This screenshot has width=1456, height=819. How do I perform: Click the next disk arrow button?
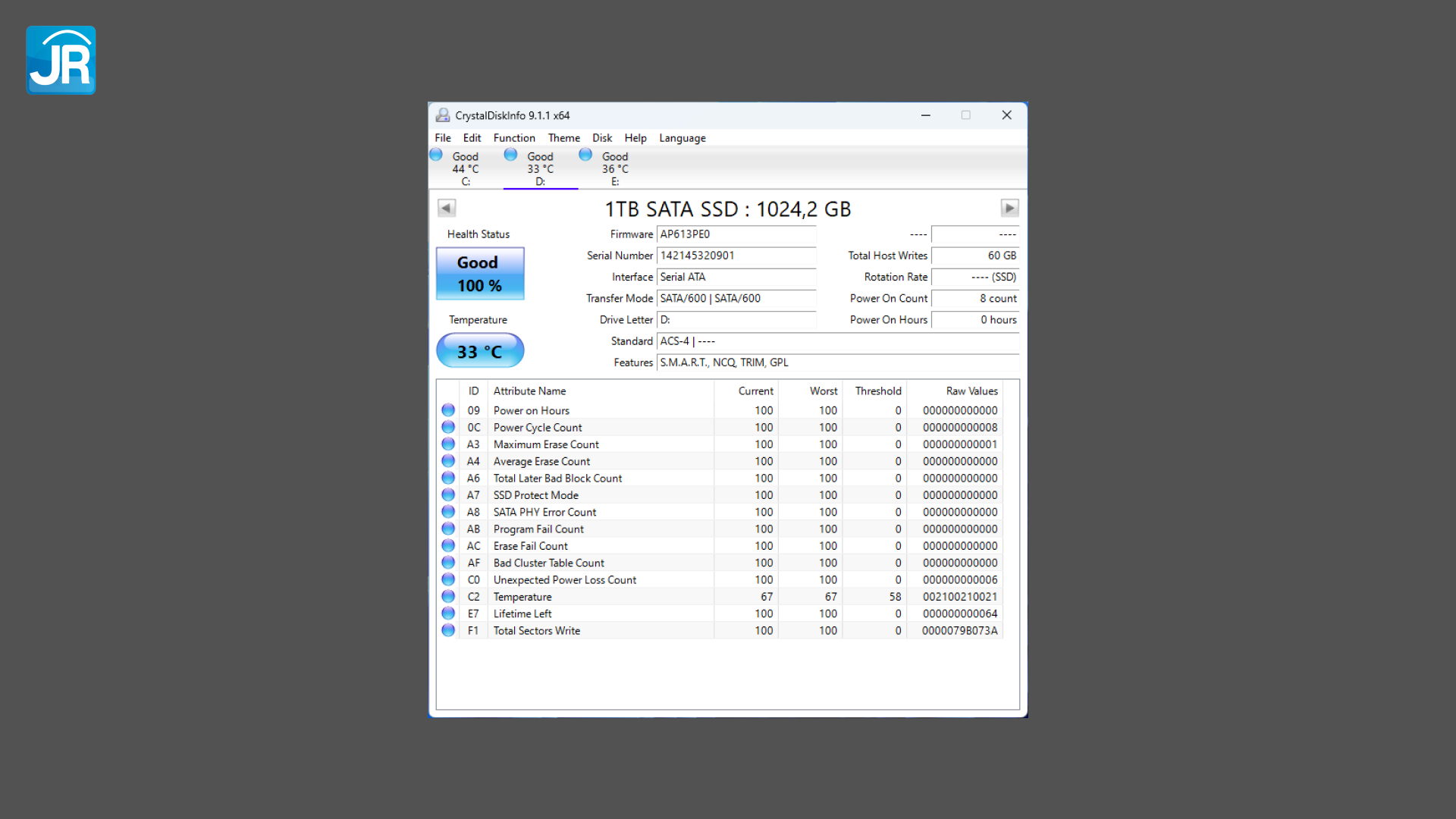click(x=1009, y=208)
